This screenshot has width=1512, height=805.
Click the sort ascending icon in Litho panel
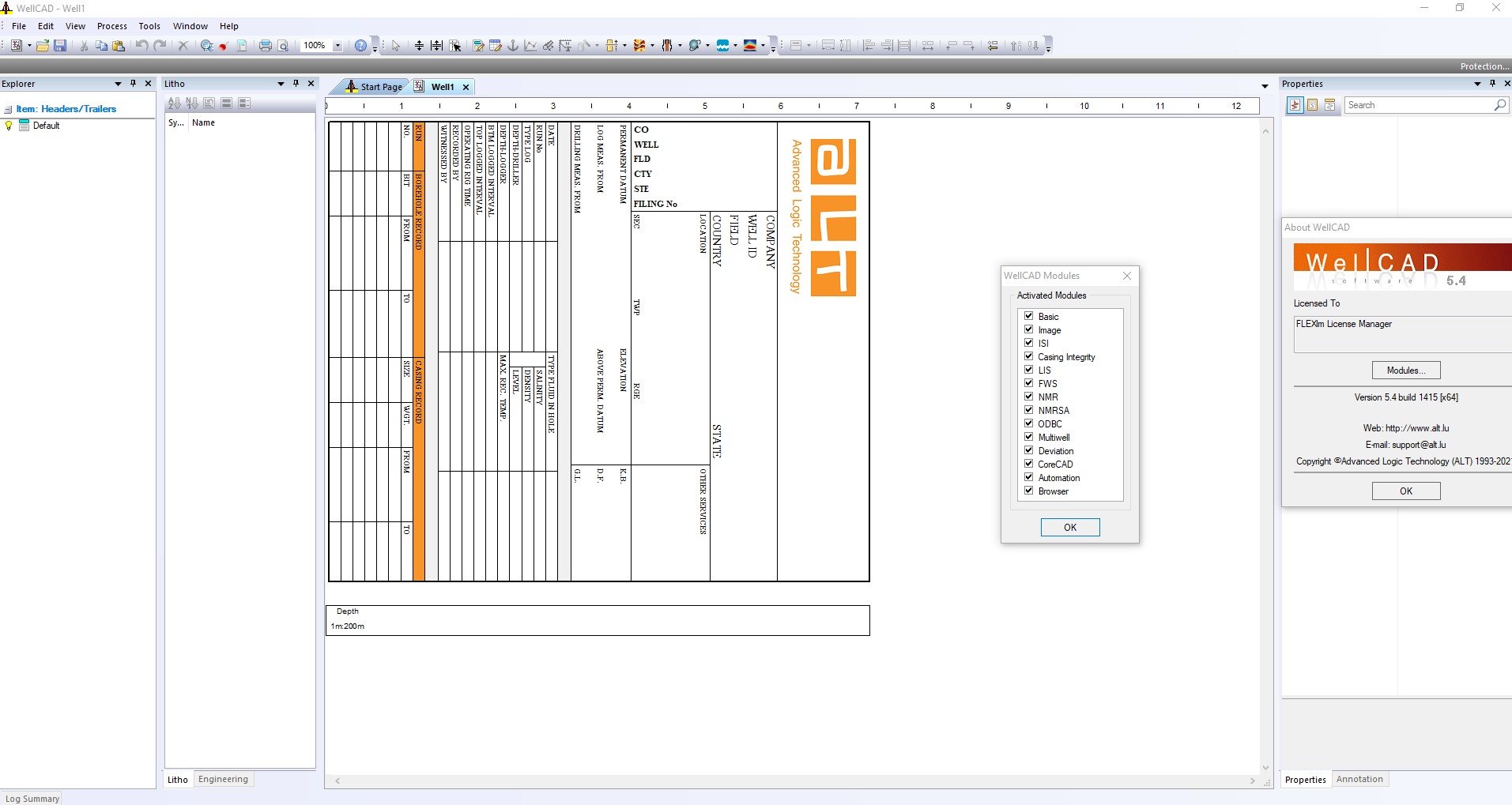point(174,103)
